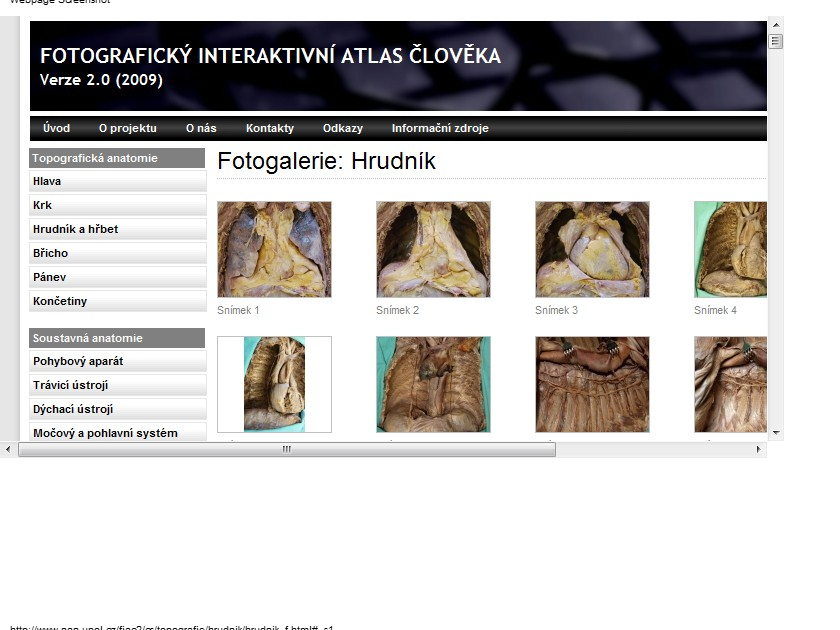Open the second-row thumbnail below Snímek 4

[x=730, y=384]
